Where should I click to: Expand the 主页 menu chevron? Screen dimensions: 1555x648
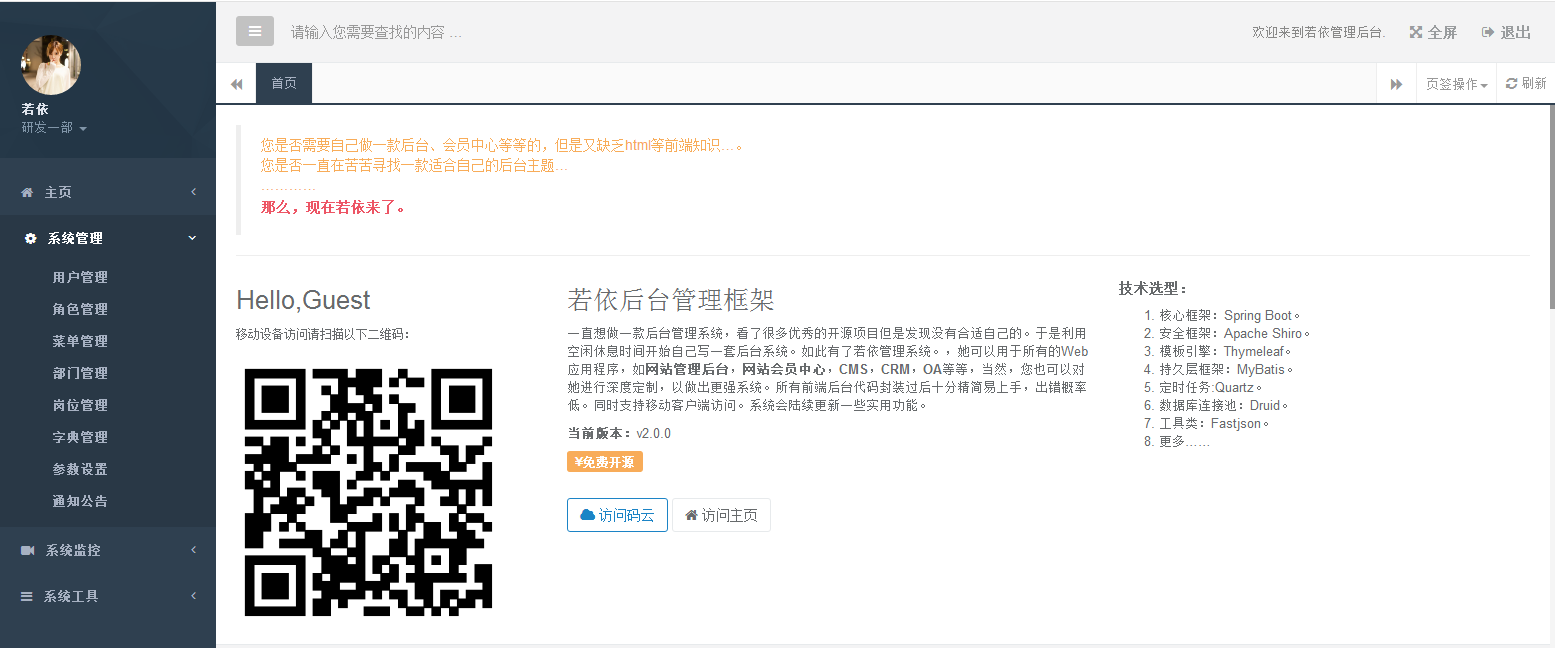pos(193,192)
